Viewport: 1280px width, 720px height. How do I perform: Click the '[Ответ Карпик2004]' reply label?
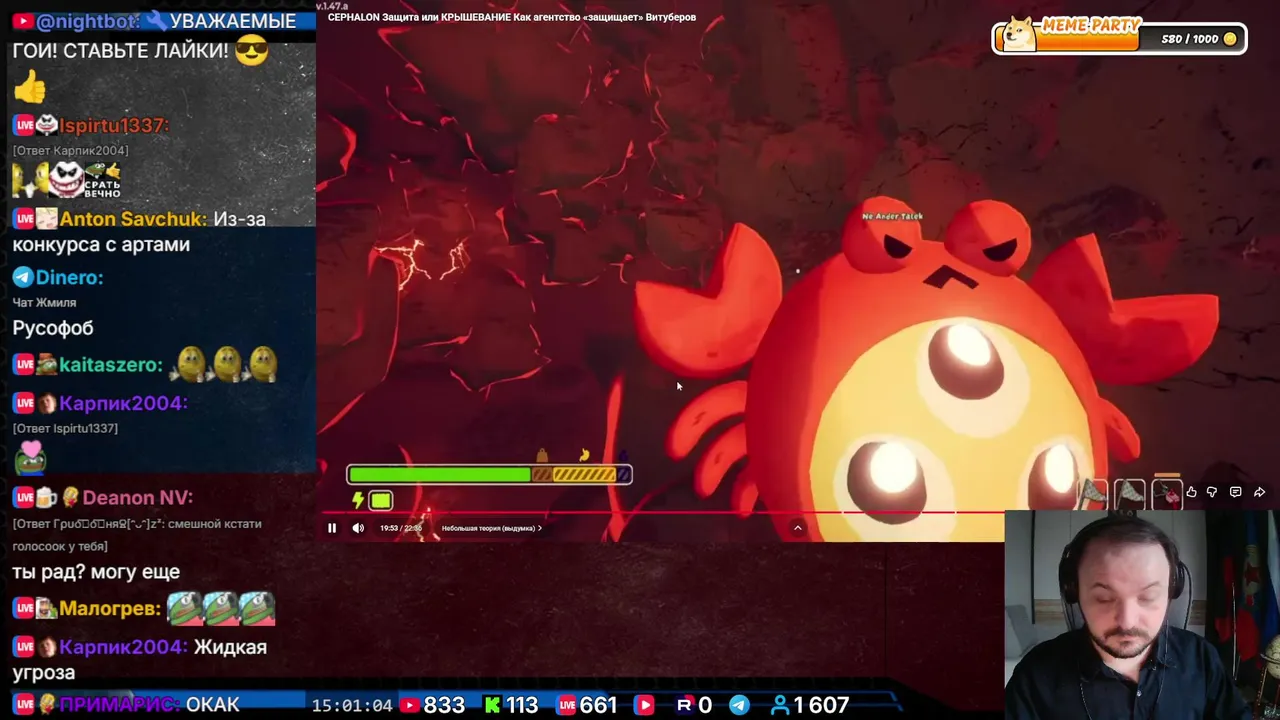click(x=70, y=150)
